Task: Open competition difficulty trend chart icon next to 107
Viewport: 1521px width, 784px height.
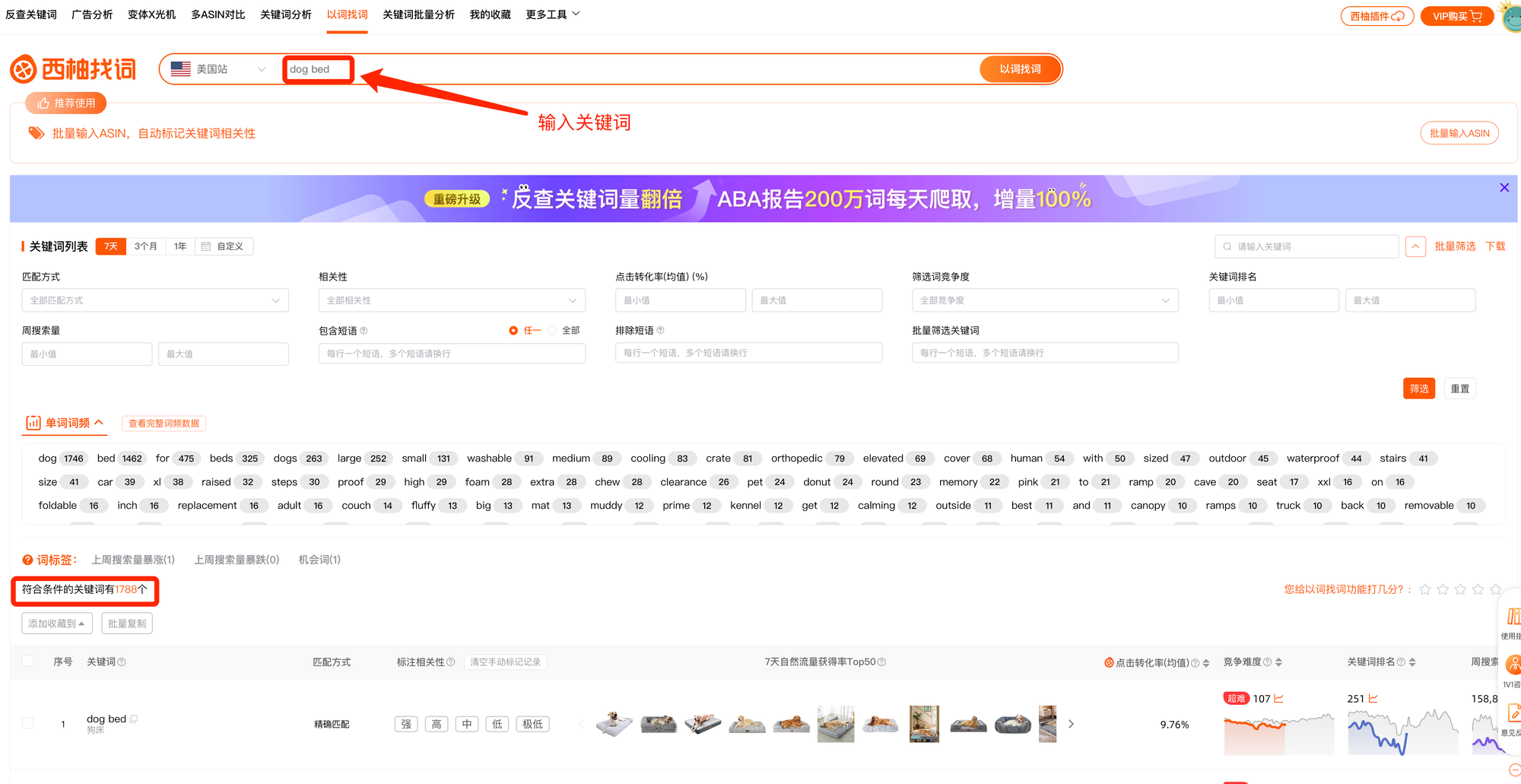Action: (x=1279, y=698)
